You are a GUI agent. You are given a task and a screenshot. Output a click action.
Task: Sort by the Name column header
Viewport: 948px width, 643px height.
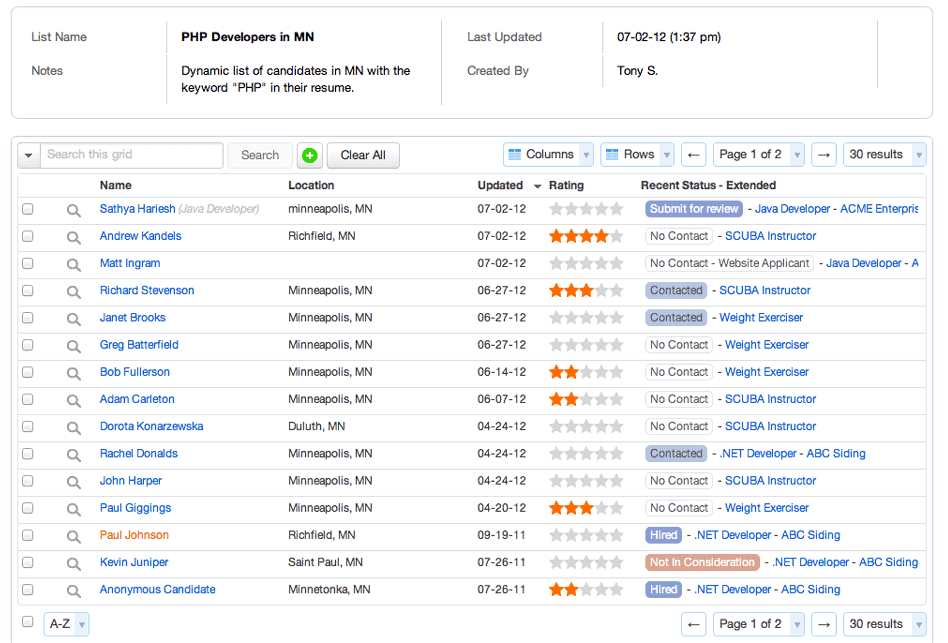[x=115, y=186]
